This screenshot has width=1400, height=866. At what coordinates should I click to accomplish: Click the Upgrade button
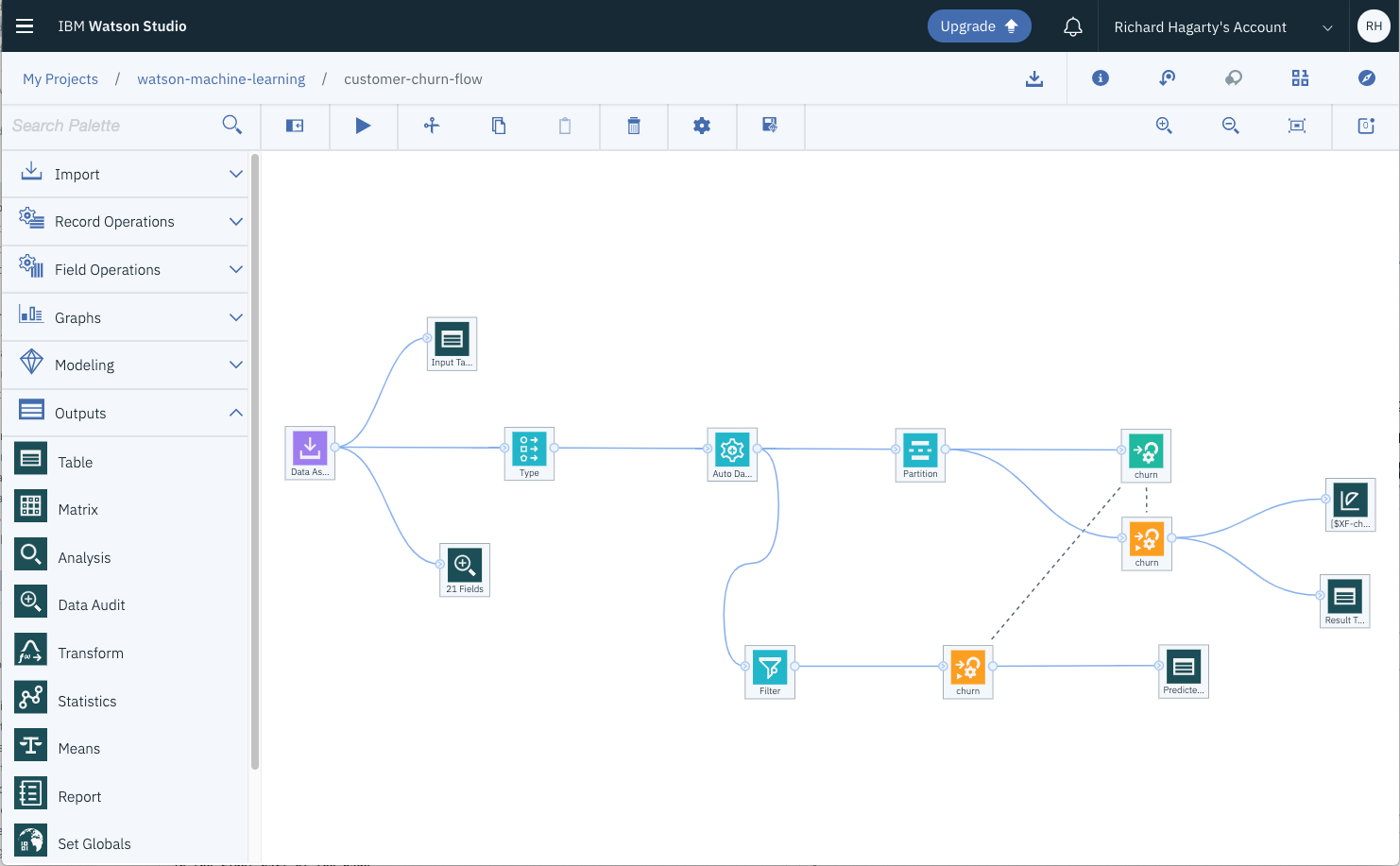point(979,26)
